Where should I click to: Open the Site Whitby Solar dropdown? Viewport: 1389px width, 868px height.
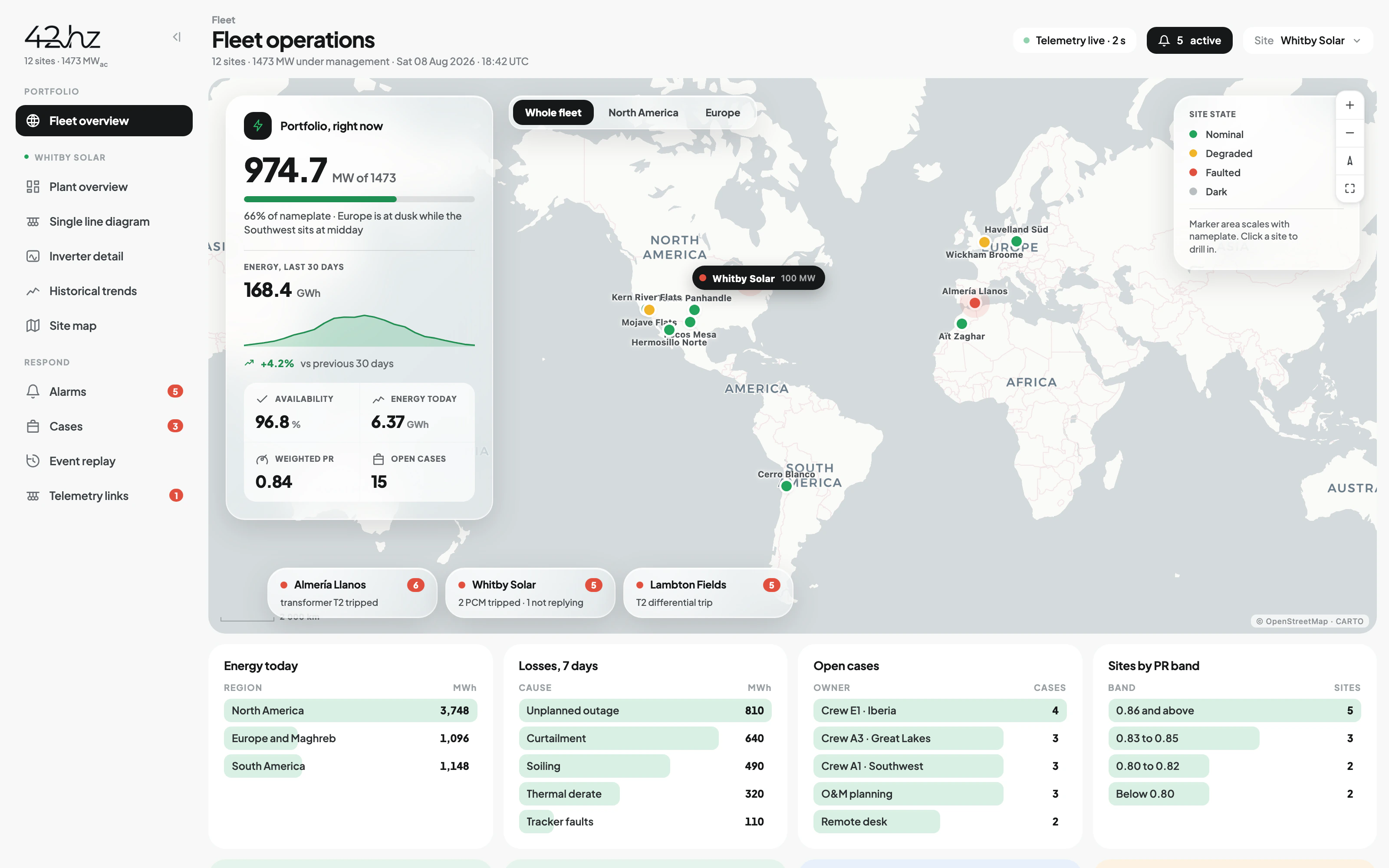(1307, 40)
